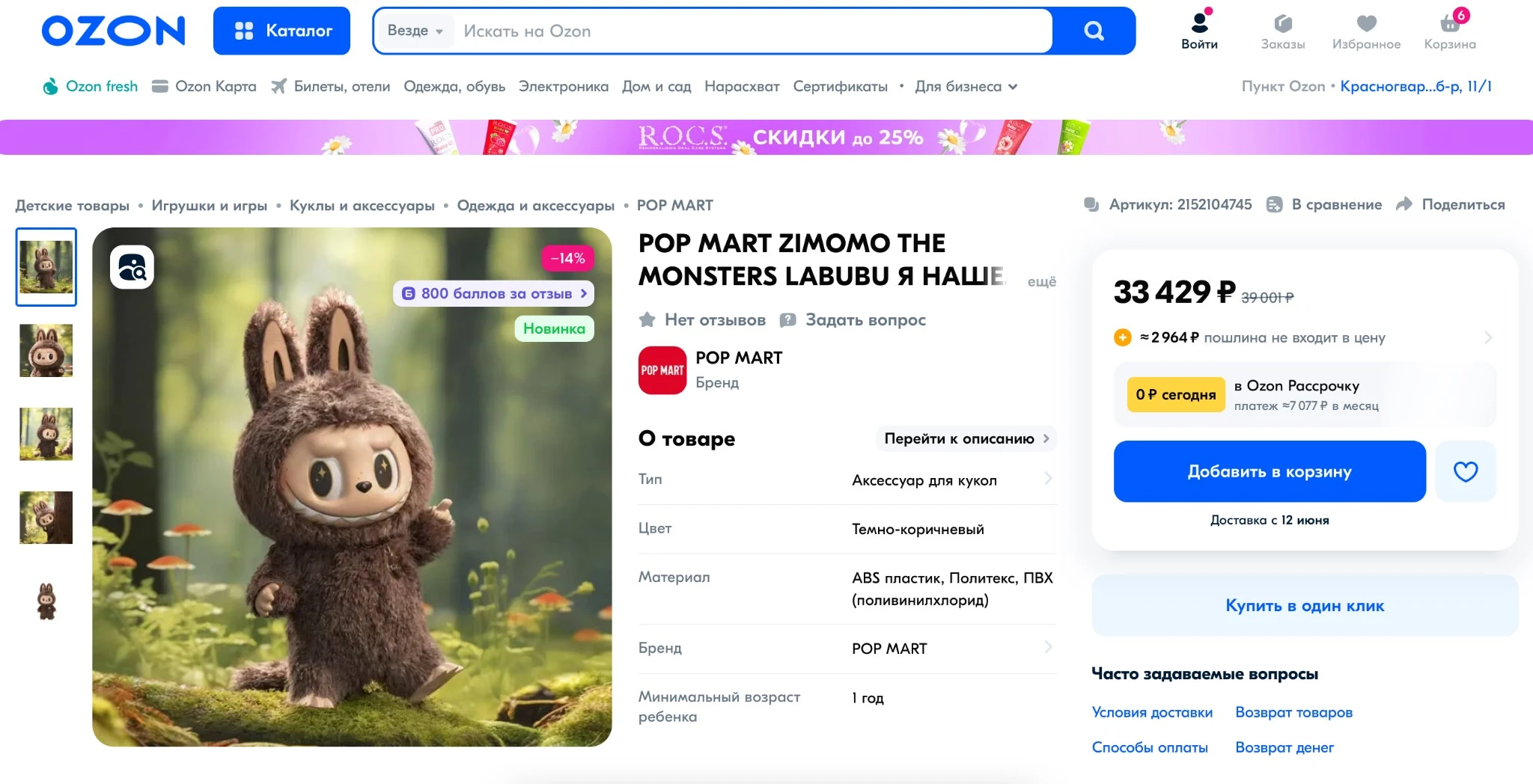The image size is (1533, 784).
Task: Open Электроника category
Action: pyautogui.click(x=564, y=86)
